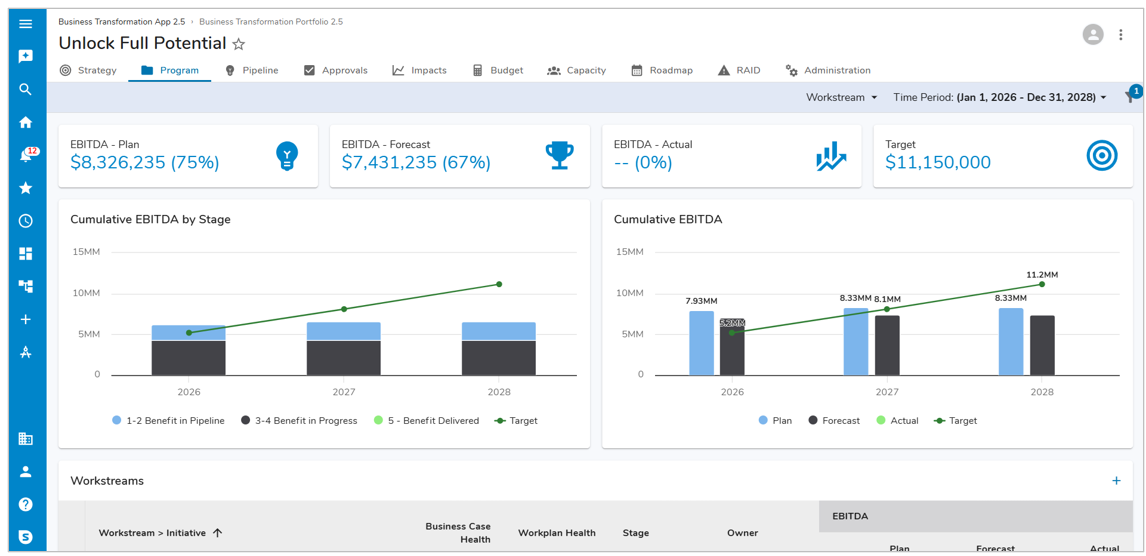1146x556 pixels.
Task: Go to Home via the house icon
Action: (26, 122)
